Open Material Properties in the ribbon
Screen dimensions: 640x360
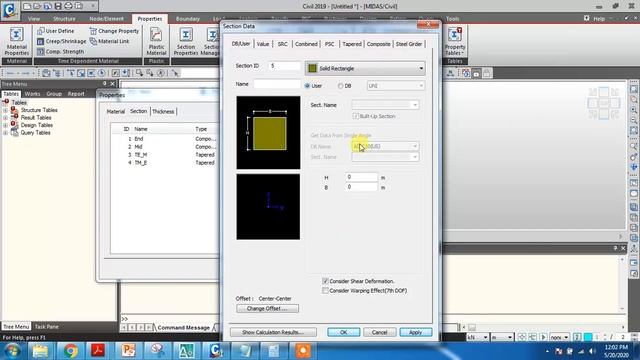click(16, 41)
